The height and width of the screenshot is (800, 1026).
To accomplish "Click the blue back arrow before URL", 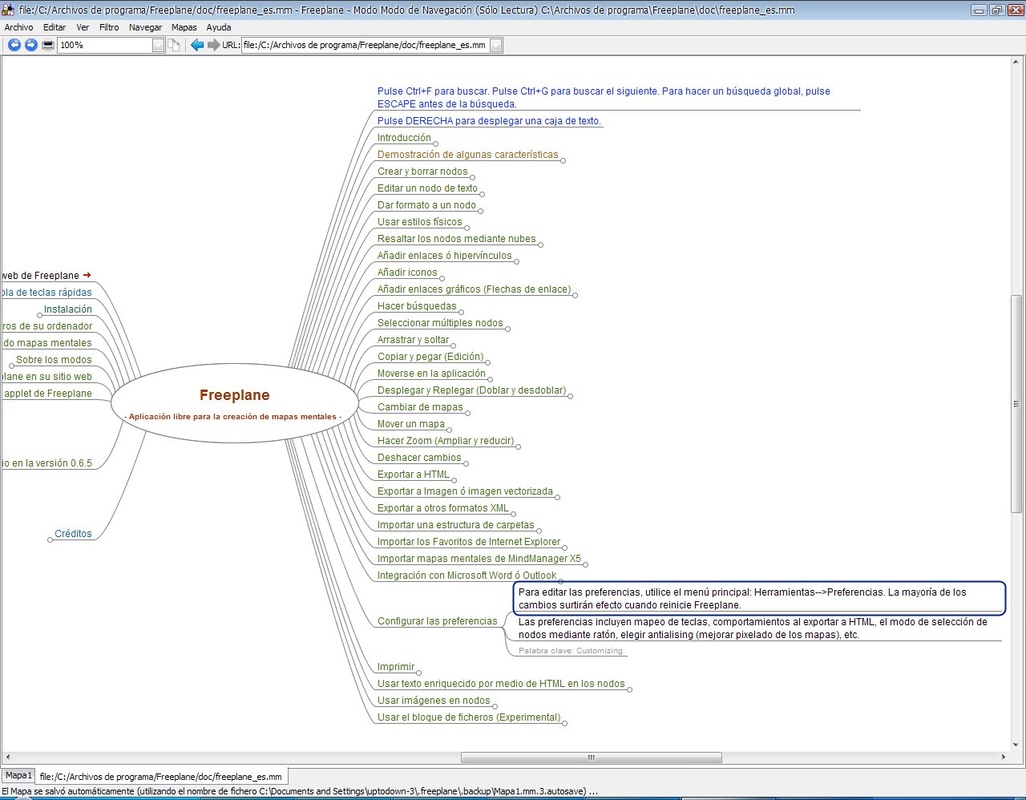I will click(x=197, y=45).
